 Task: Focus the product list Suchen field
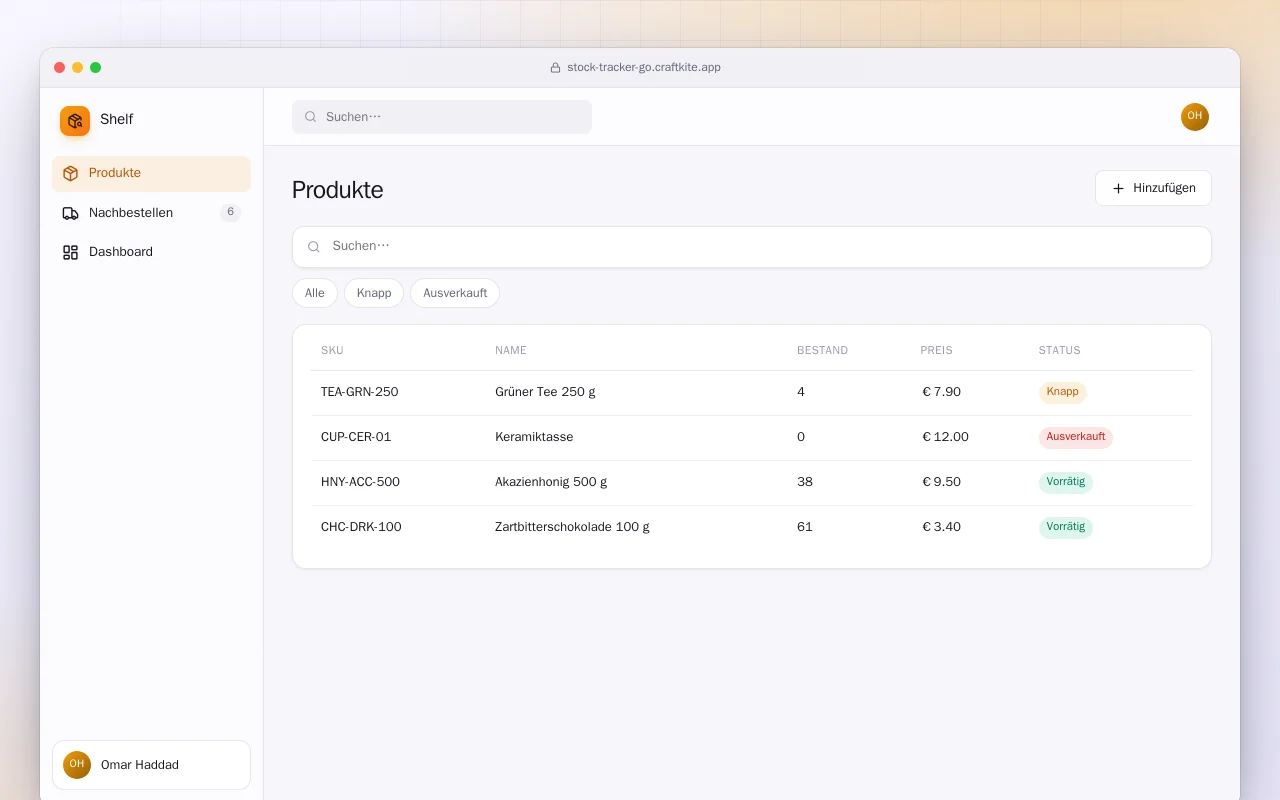coord(752,247)
